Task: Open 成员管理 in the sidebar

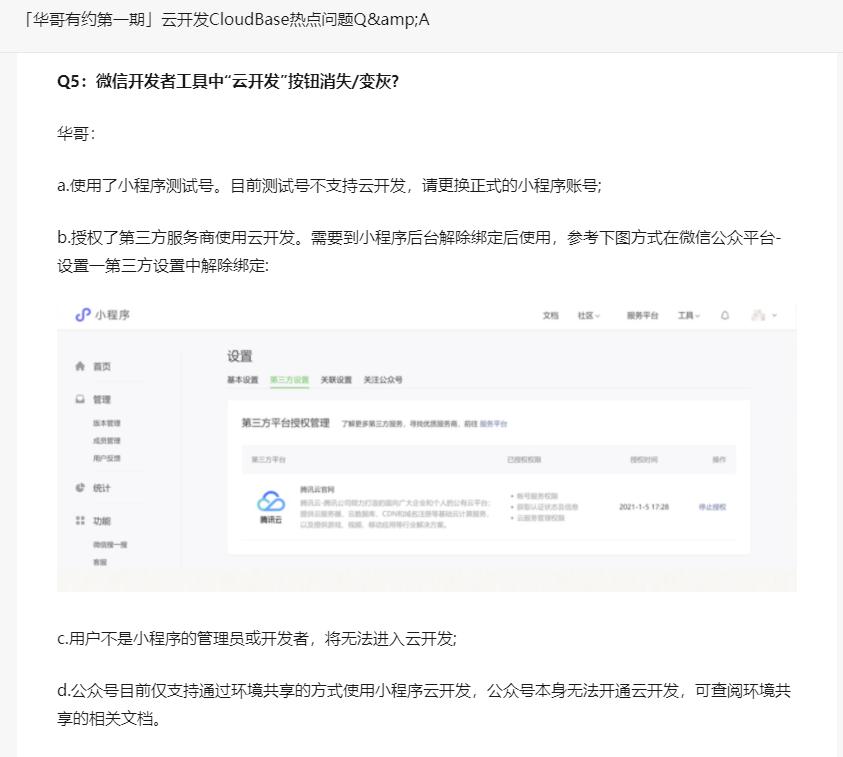Action: pyautogui.click(x=106, y=441)
